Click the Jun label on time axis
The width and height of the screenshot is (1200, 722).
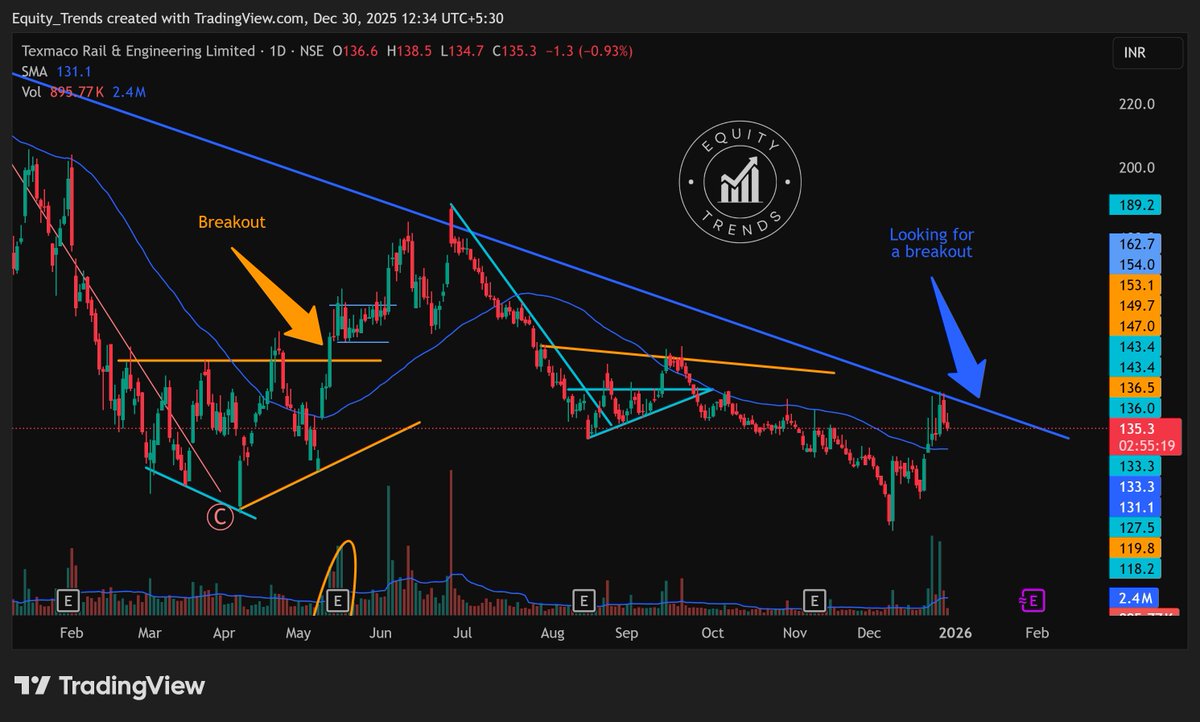pos(380,633)
